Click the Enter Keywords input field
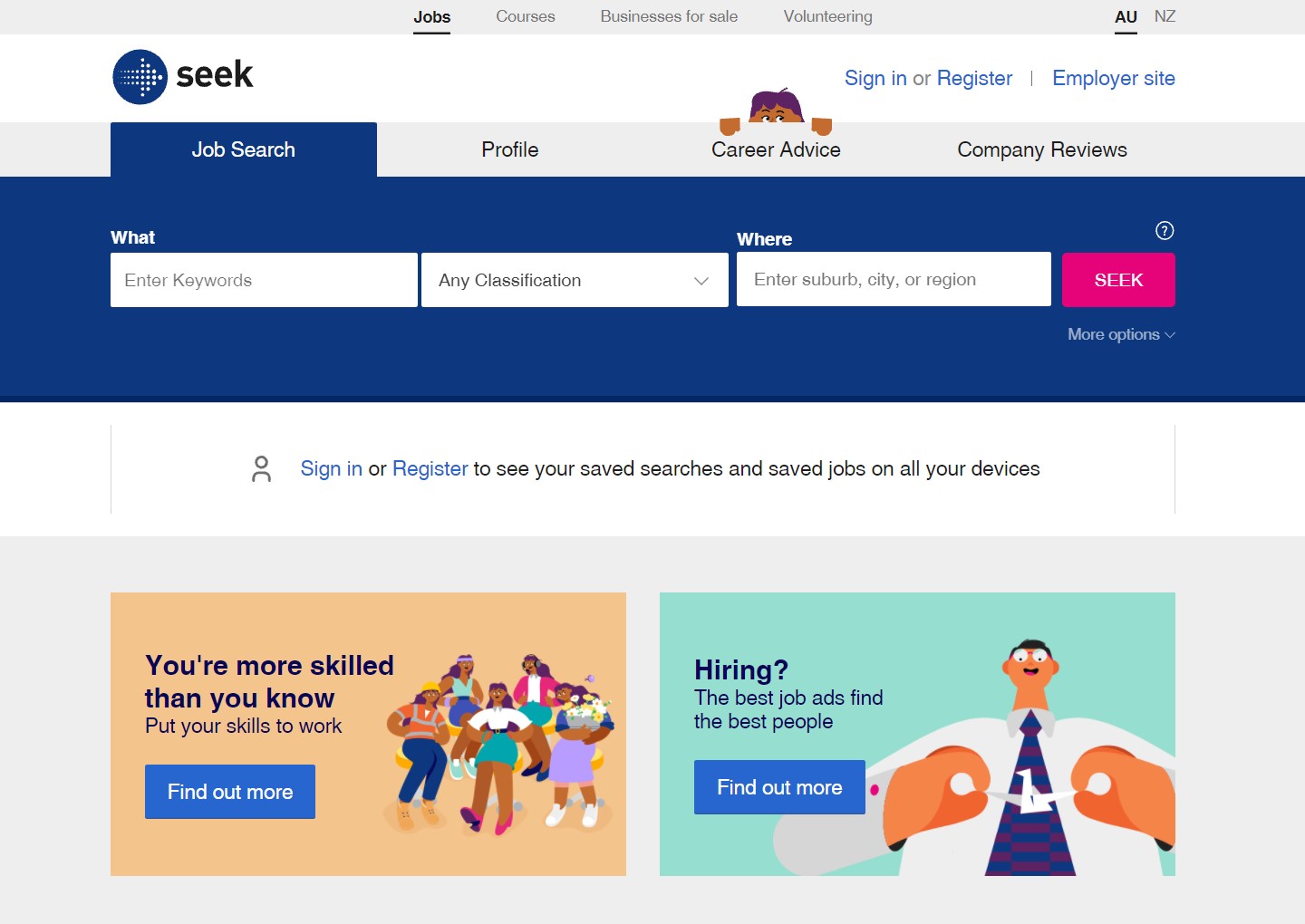 (264, 280)
